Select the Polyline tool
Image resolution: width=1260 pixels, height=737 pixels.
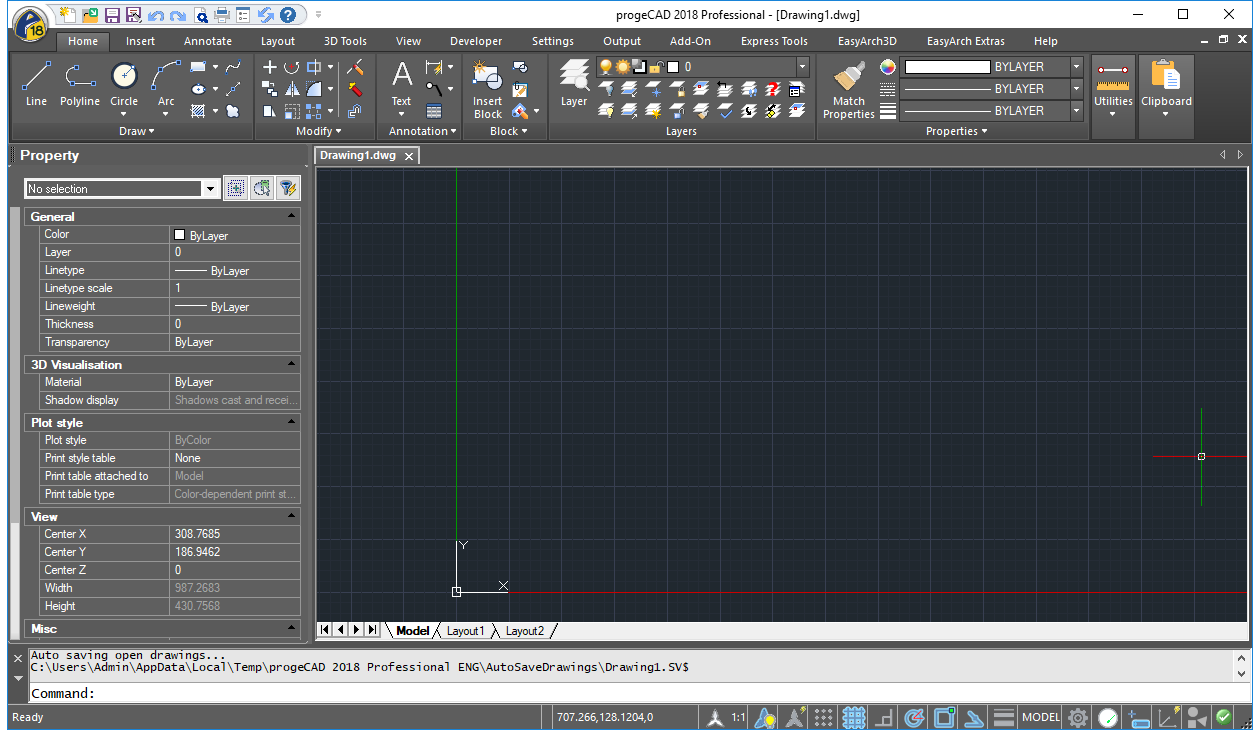(x=79, y=84)
